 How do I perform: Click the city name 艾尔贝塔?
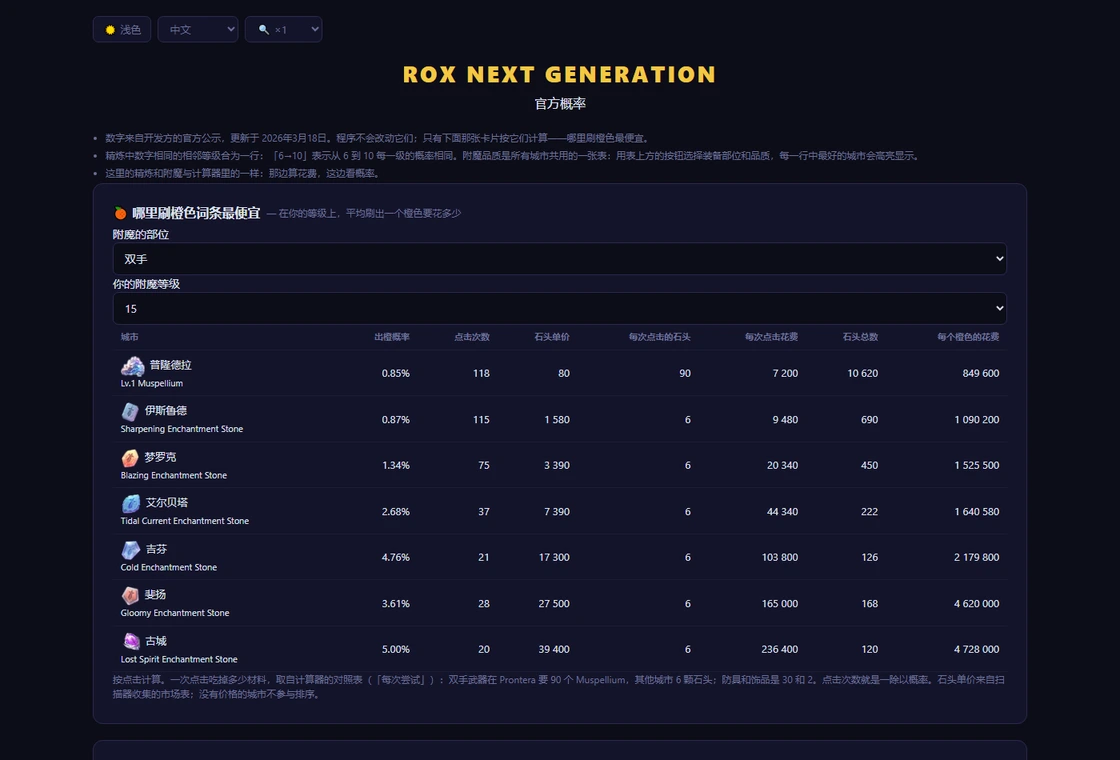point(167,503)
